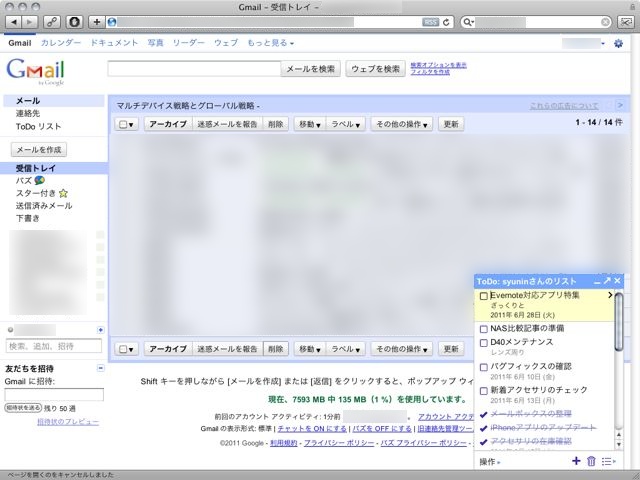
Task: Click the plus icon in the chat section
Action: 101,330
